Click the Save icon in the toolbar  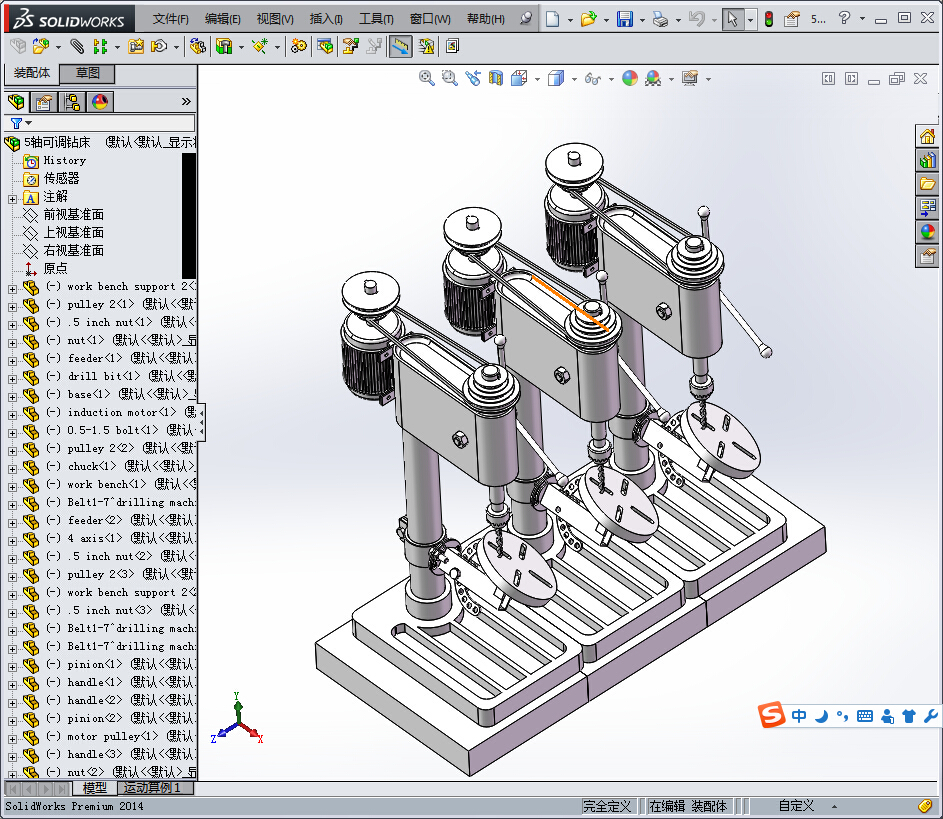pos(625,19)
